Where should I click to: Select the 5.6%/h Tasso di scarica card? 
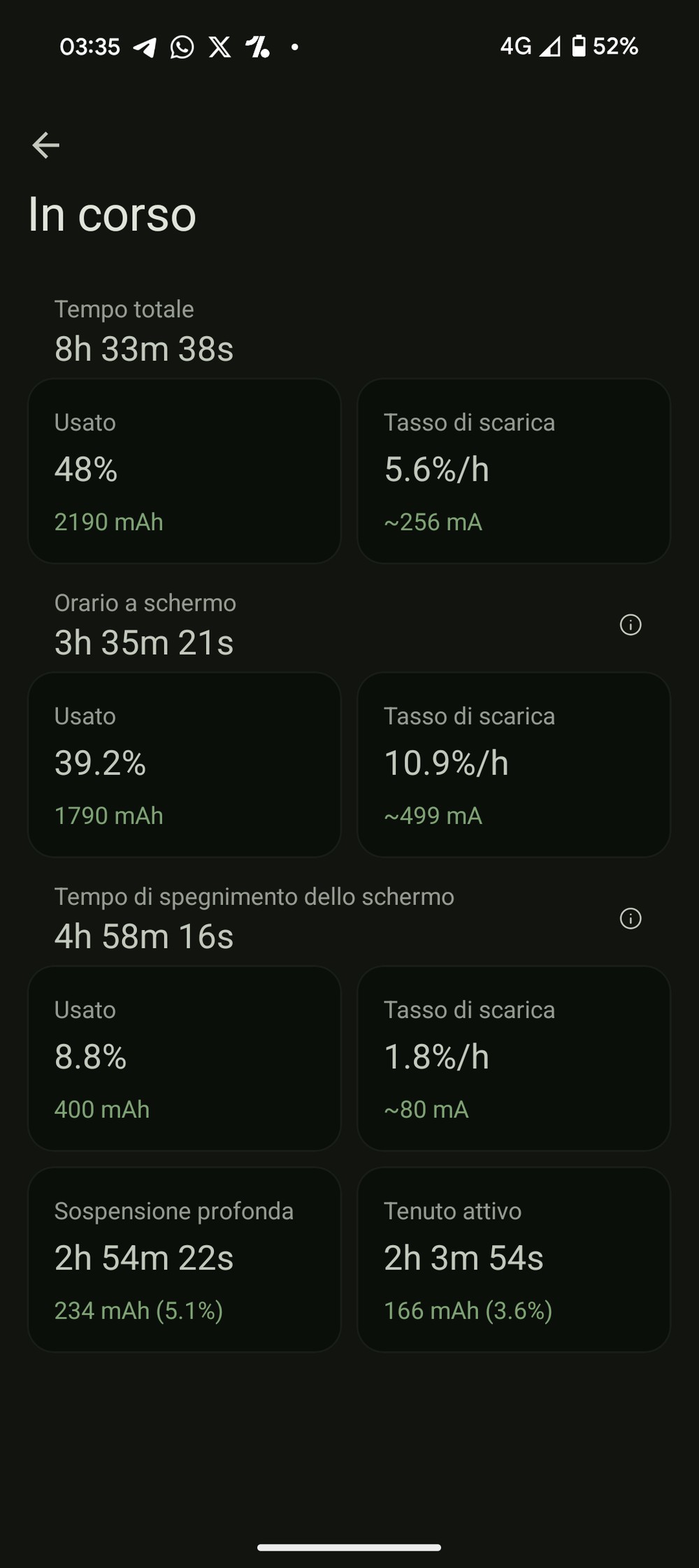(514, 471)
